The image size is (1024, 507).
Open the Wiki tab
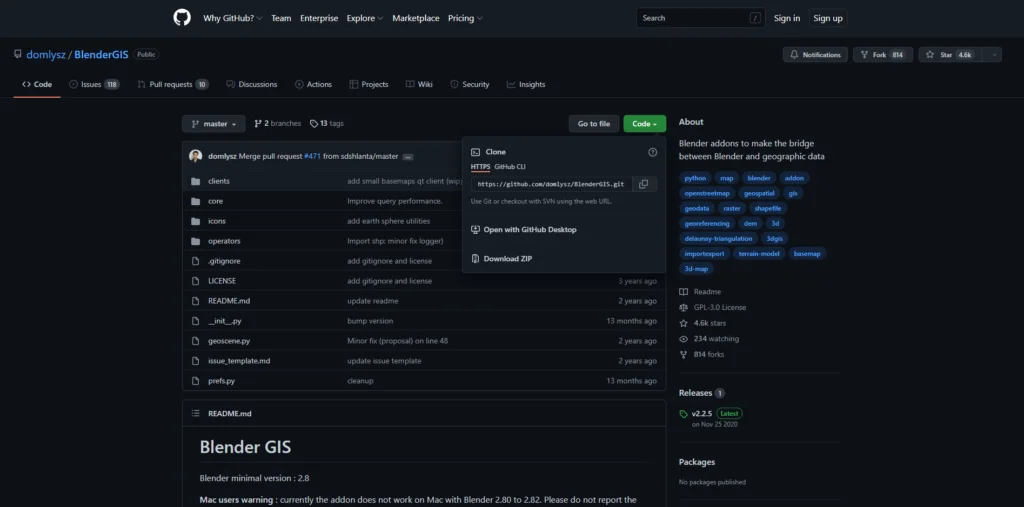[x=419, y=84]
